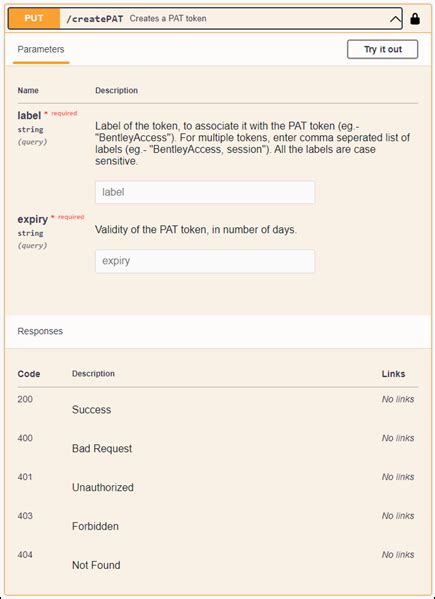Click the Responses section header

[40, 331]
